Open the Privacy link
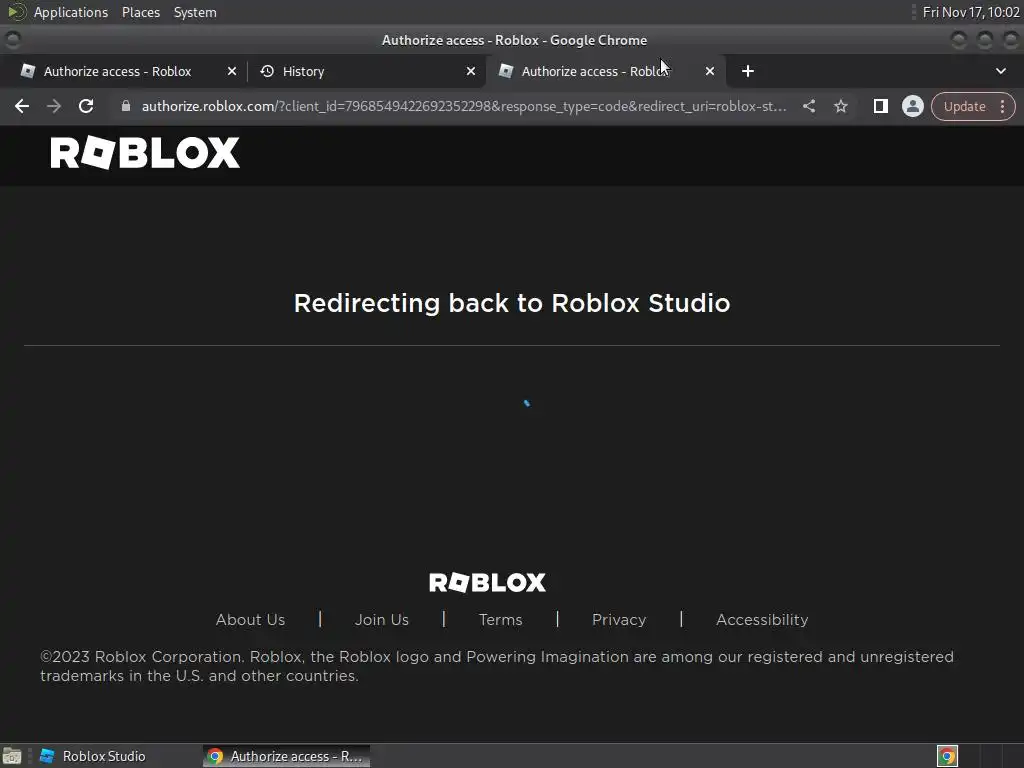1024x768 pixels. [619, 620]
